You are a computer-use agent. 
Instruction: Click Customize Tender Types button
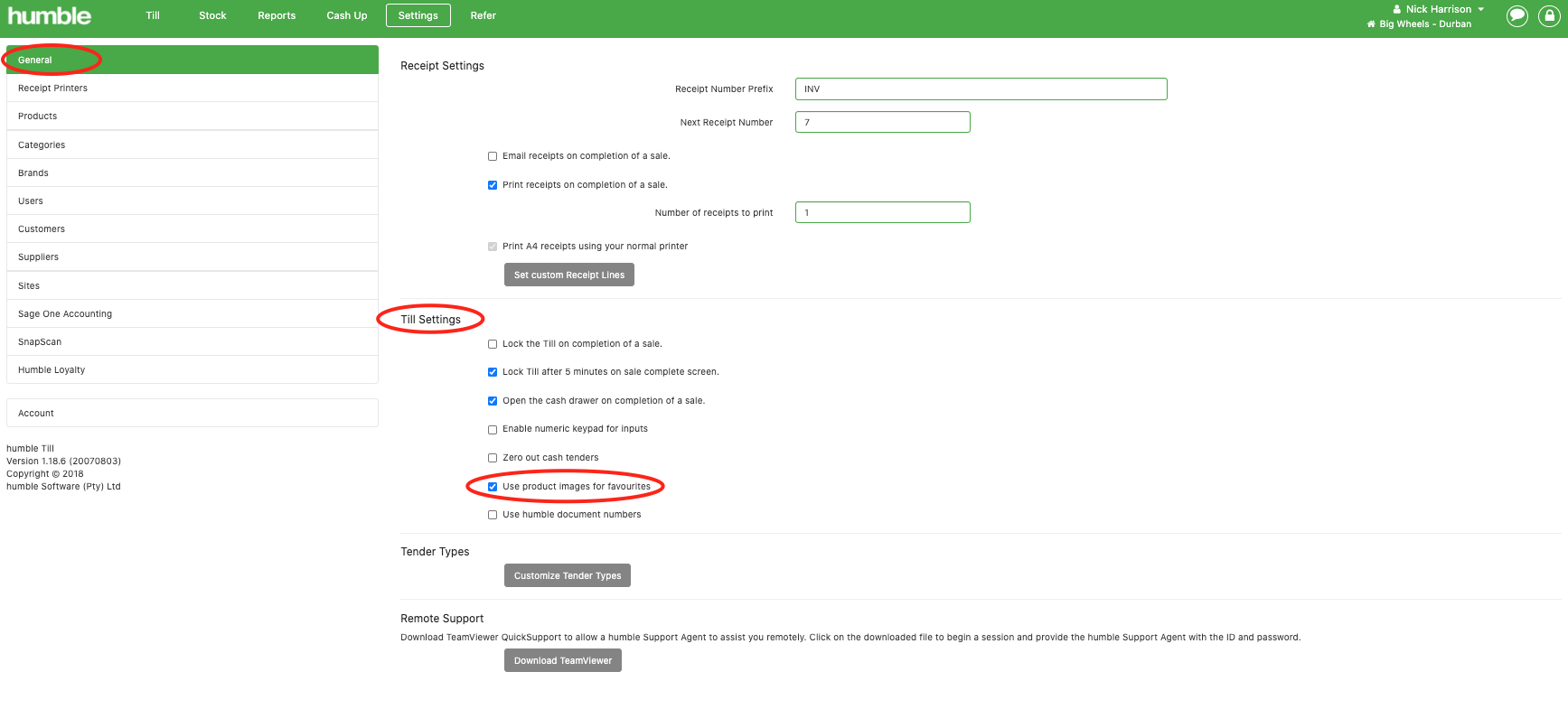click(568, 575)
